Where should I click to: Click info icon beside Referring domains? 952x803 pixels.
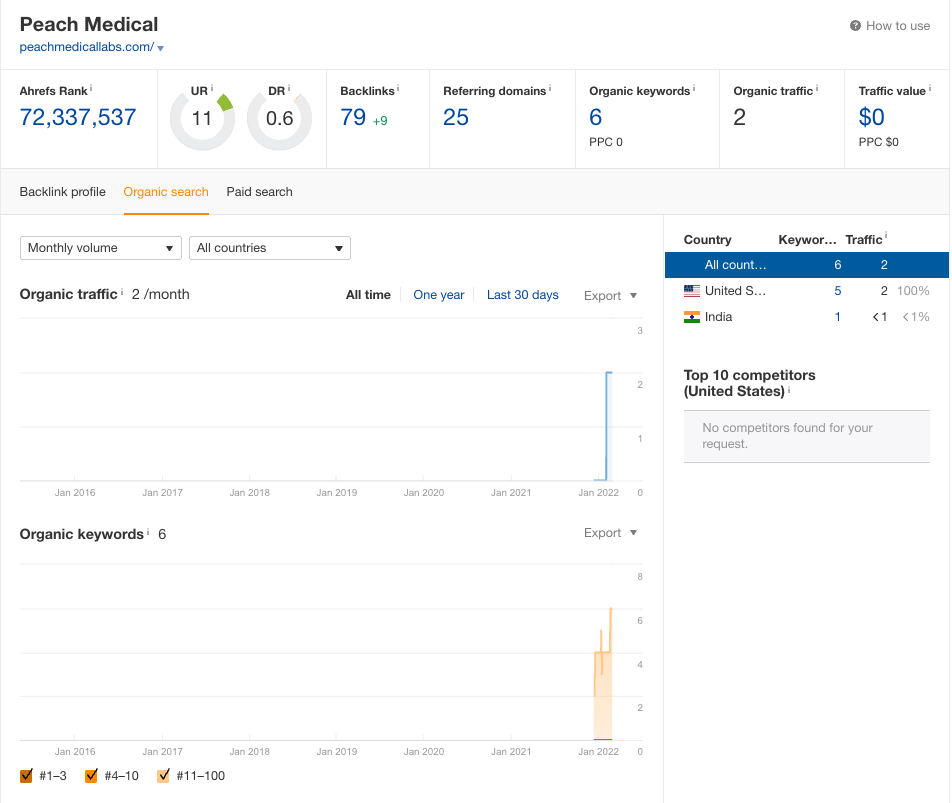(x=550, y=89)
